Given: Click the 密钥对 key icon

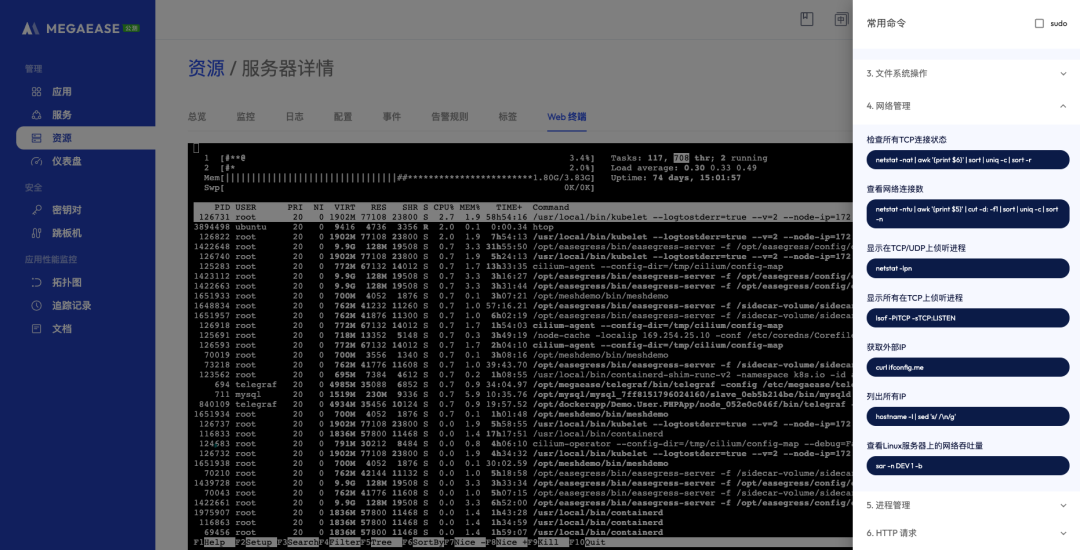Looking at the screenshot, I should coord(37,210).
